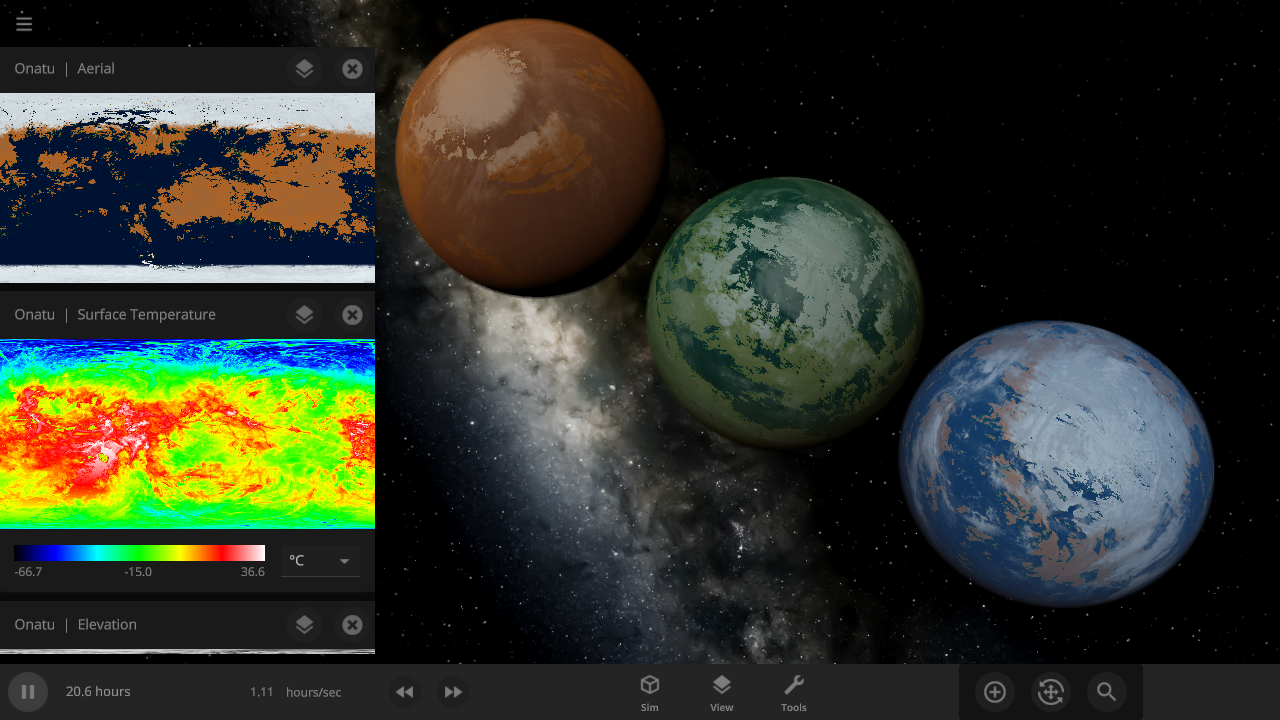Click the 1.11 hours/sec speed value
The height and width of the screenshot is (720, 1280).
(295, 692)
